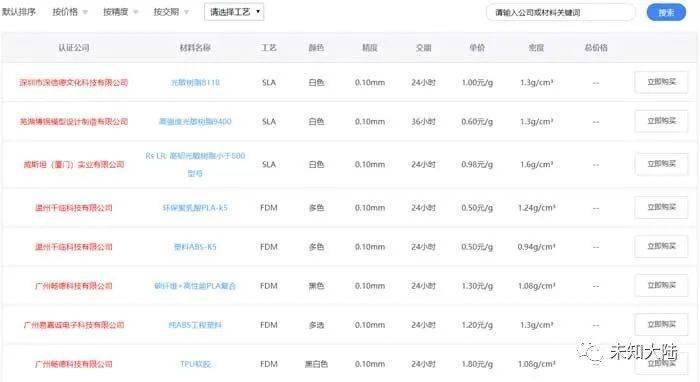Viewport: 700px width, 382px height.
Task: Click the 1.30元/g price cell
Action: [477, 286]
